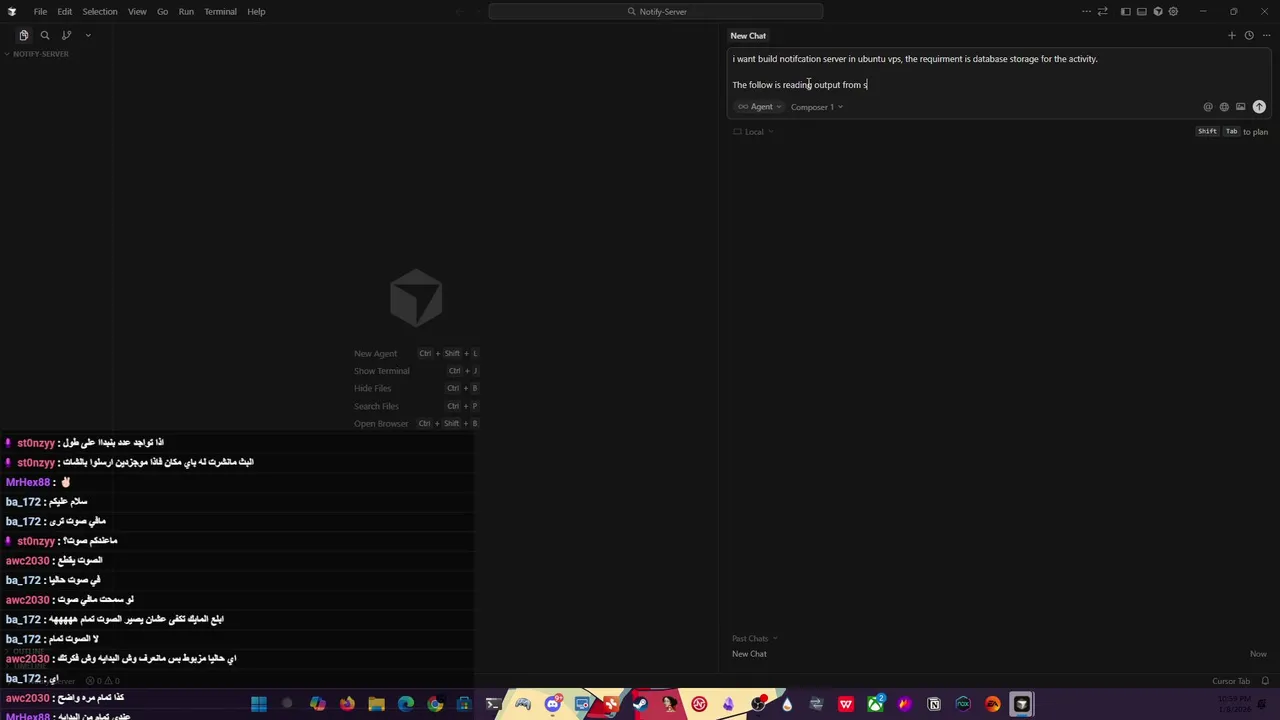
Task: Open the Local environment dropdown
Action: [753, 132]
